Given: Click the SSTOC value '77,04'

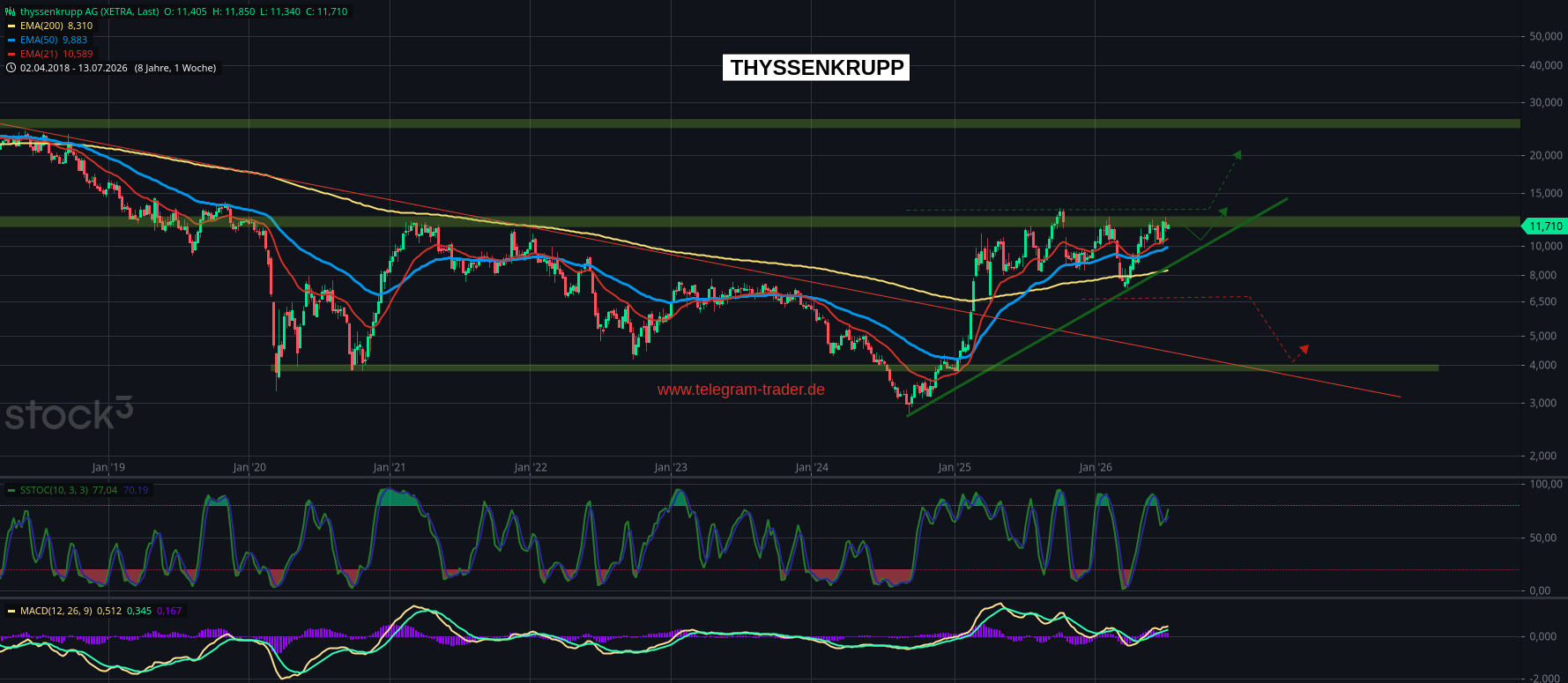Looking at the screenshot, I should coord(105,490).
